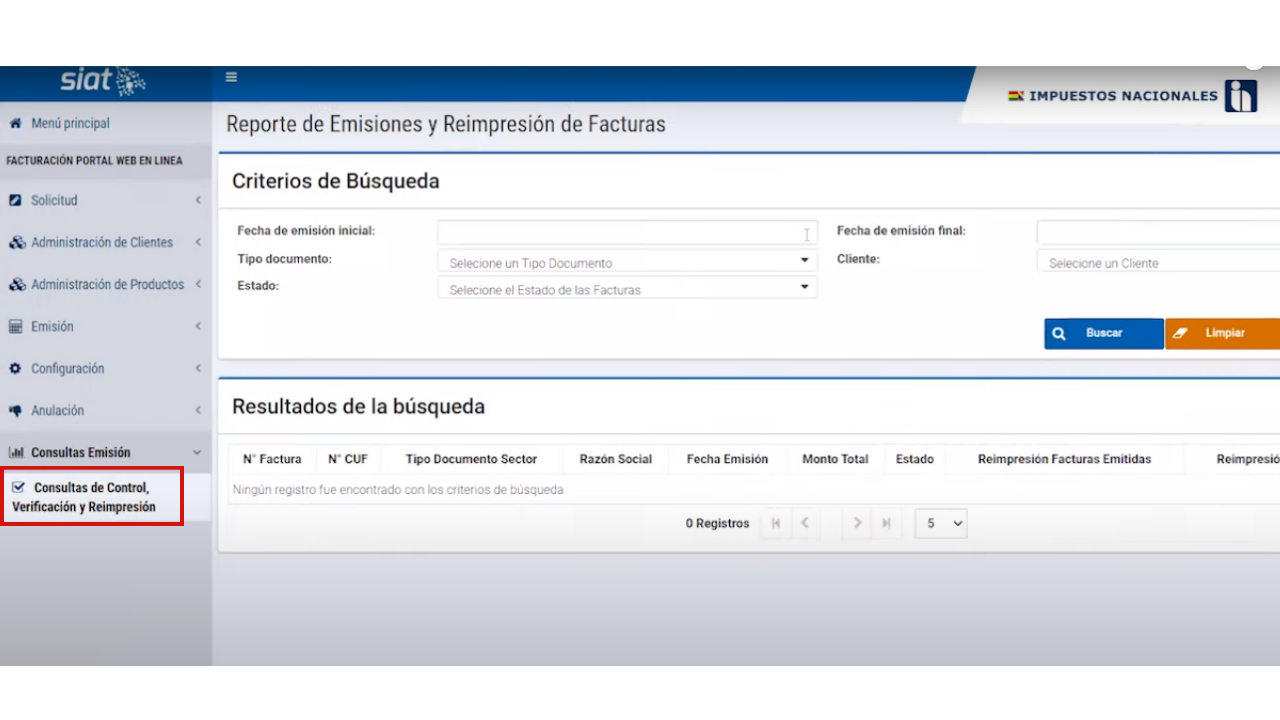Go to the next results page
Screen dimensions: 1280x720
tap(857, 523)
